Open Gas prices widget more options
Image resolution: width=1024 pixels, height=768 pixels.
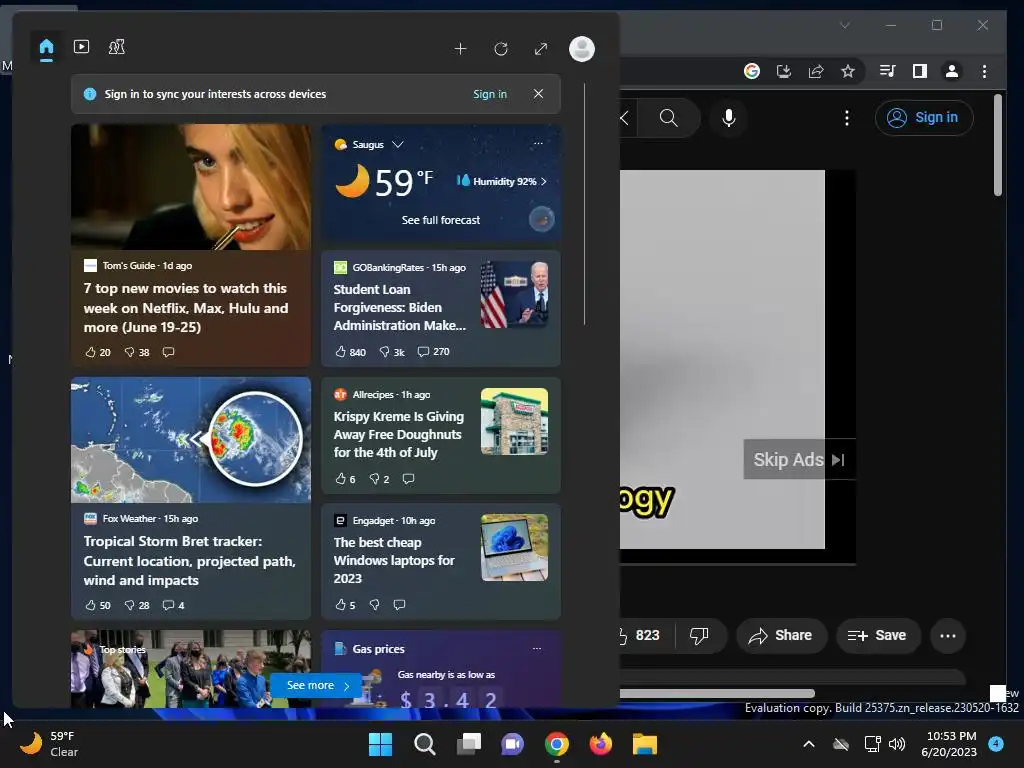click(537, 648)
